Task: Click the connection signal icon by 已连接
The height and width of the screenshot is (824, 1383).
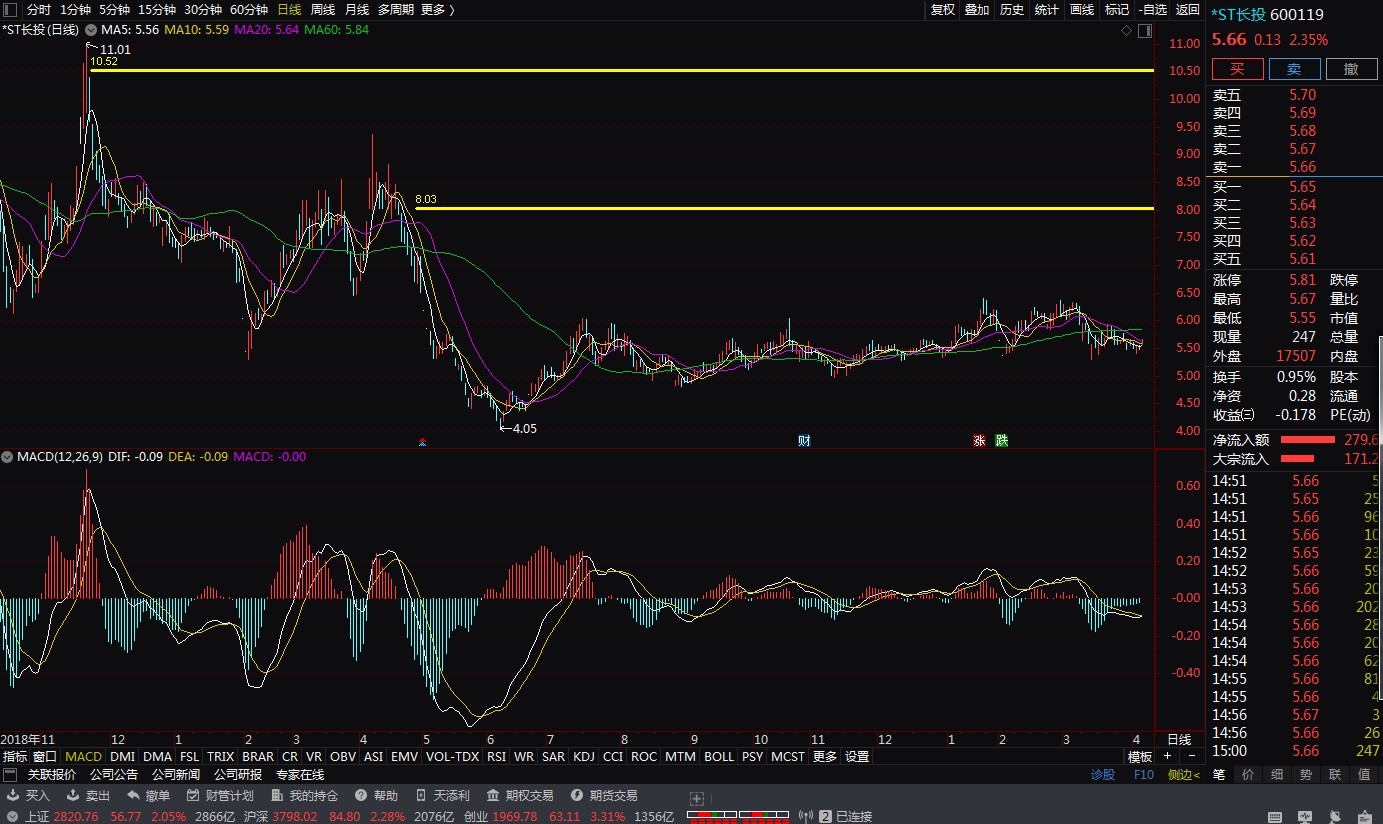Action: pos(807,816)
